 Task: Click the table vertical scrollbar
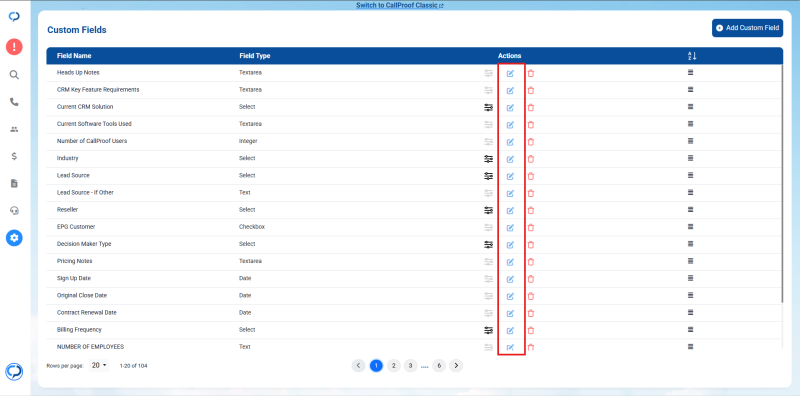tap(782, 184)
